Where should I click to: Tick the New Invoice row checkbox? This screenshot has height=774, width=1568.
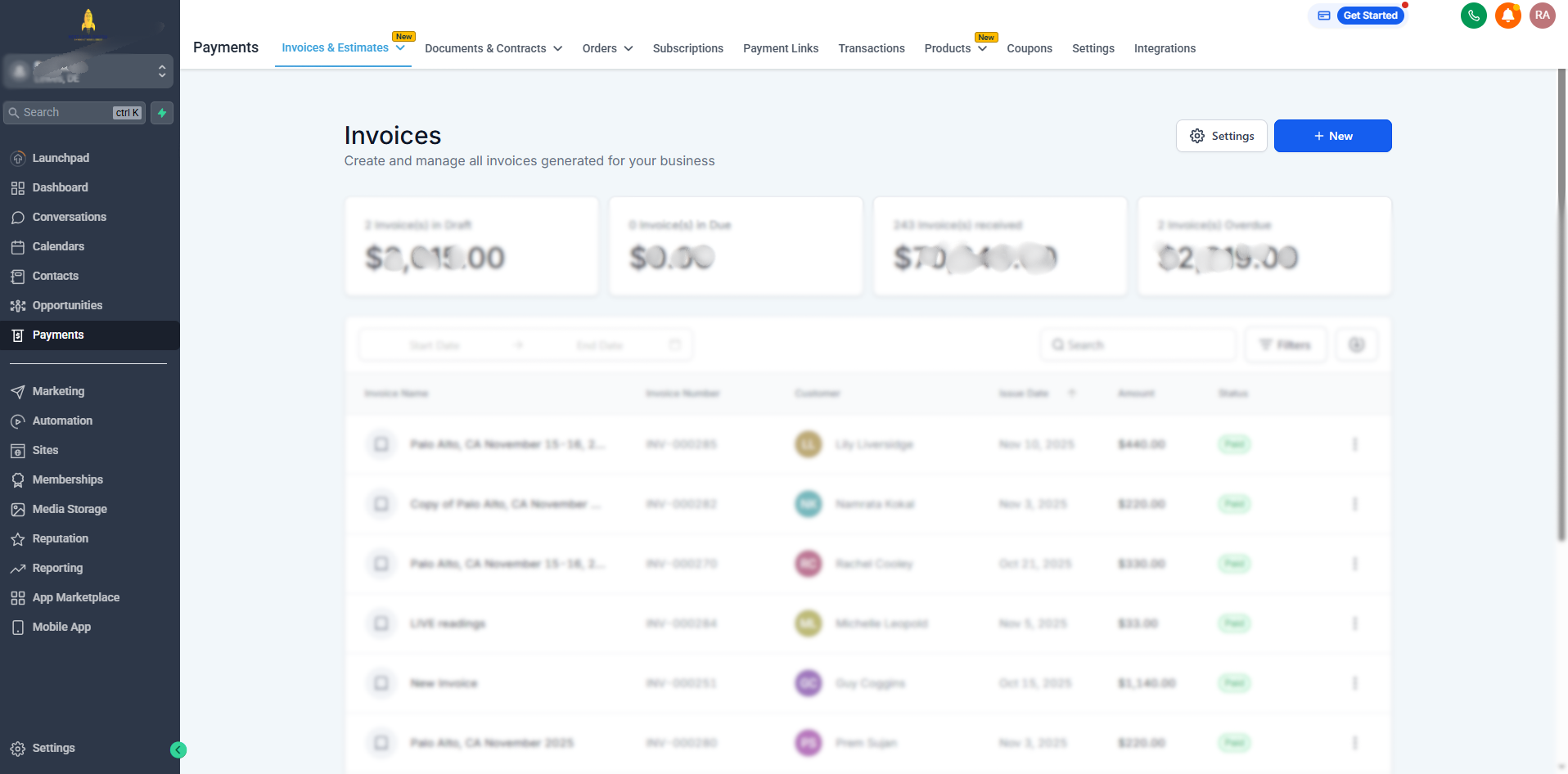tap(381, 683)
